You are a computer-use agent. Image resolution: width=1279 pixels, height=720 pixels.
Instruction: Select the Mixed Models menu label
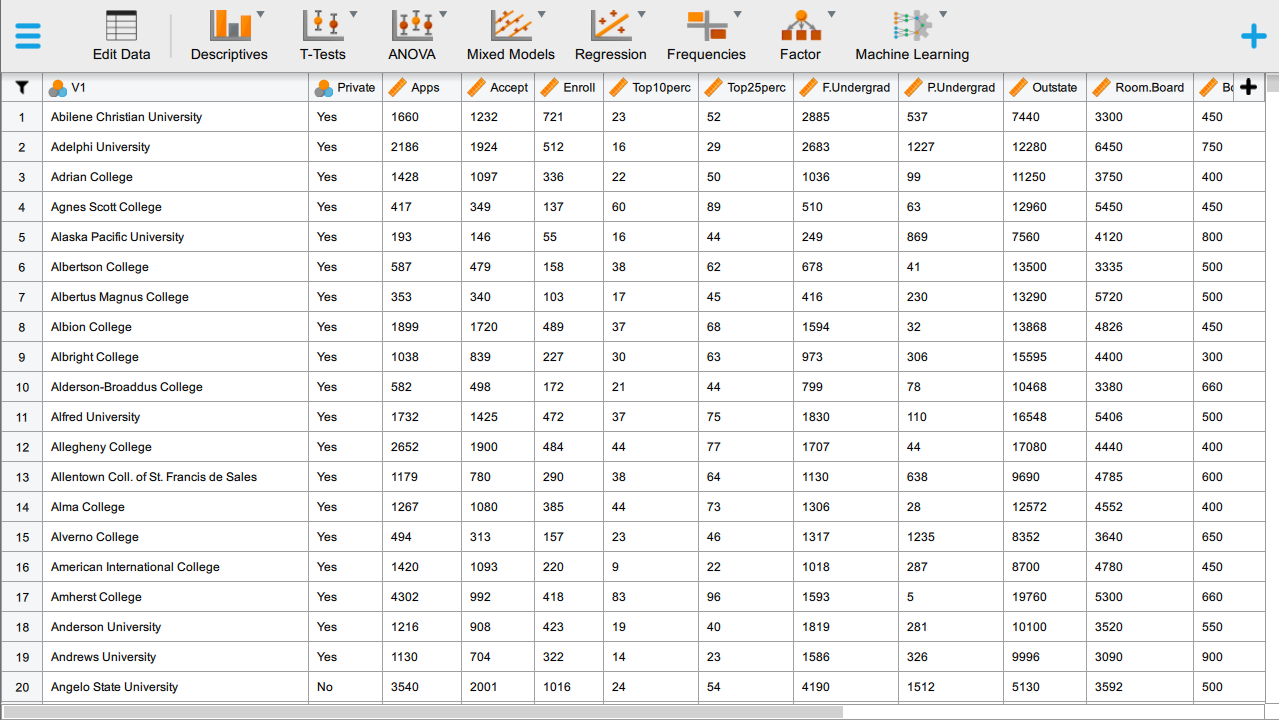pos(511,55)
